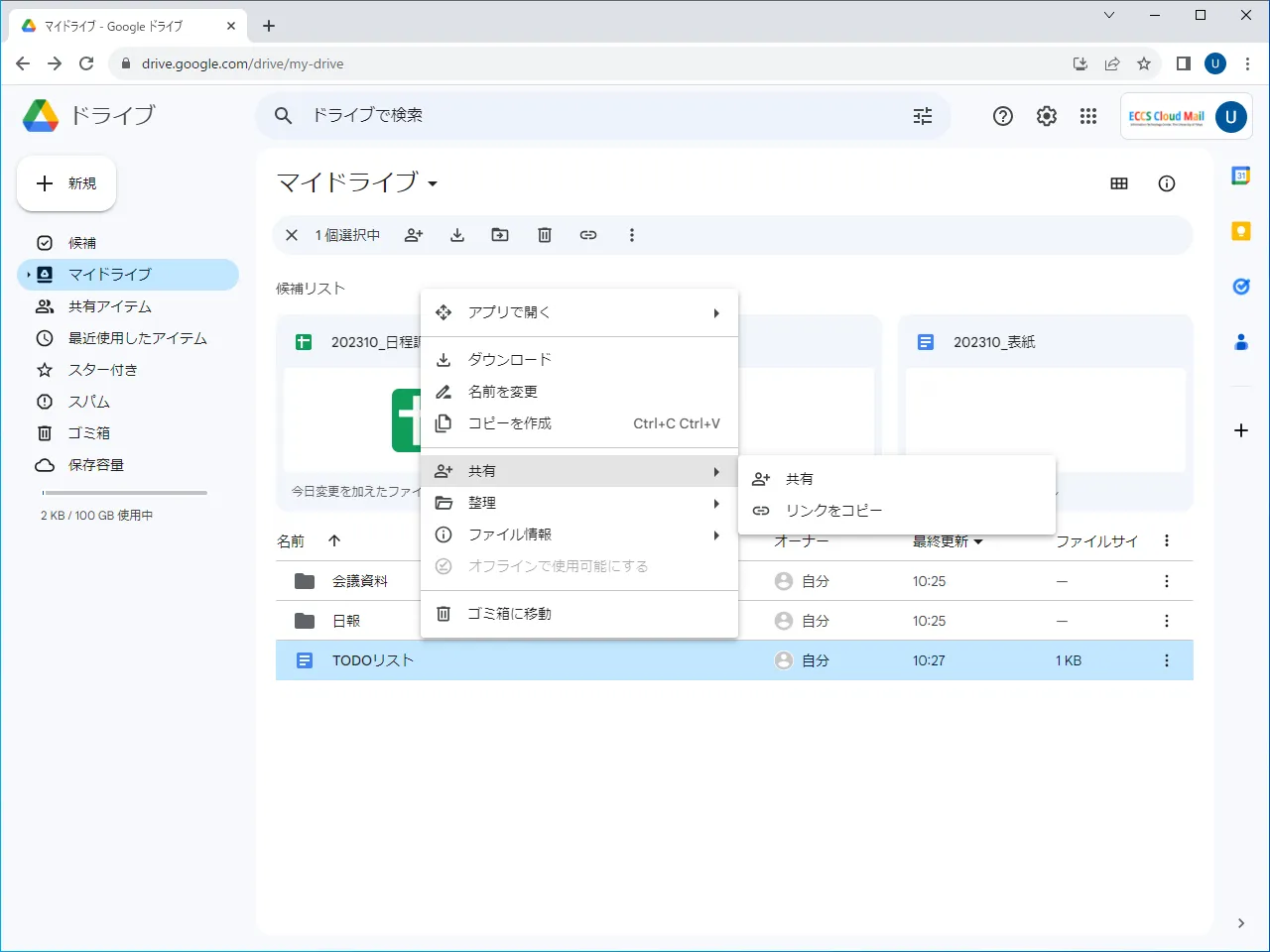
Task: Click the move-to-folder icon in toolbar
Action: (x=500, y=235)
